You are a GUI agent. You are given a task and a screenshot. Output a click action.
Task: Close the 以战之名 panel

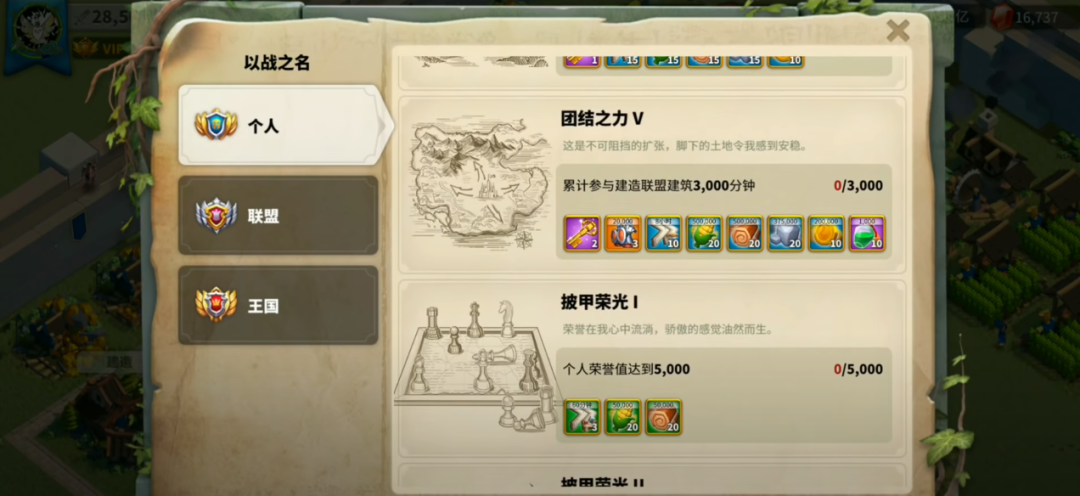click(897, 30)
